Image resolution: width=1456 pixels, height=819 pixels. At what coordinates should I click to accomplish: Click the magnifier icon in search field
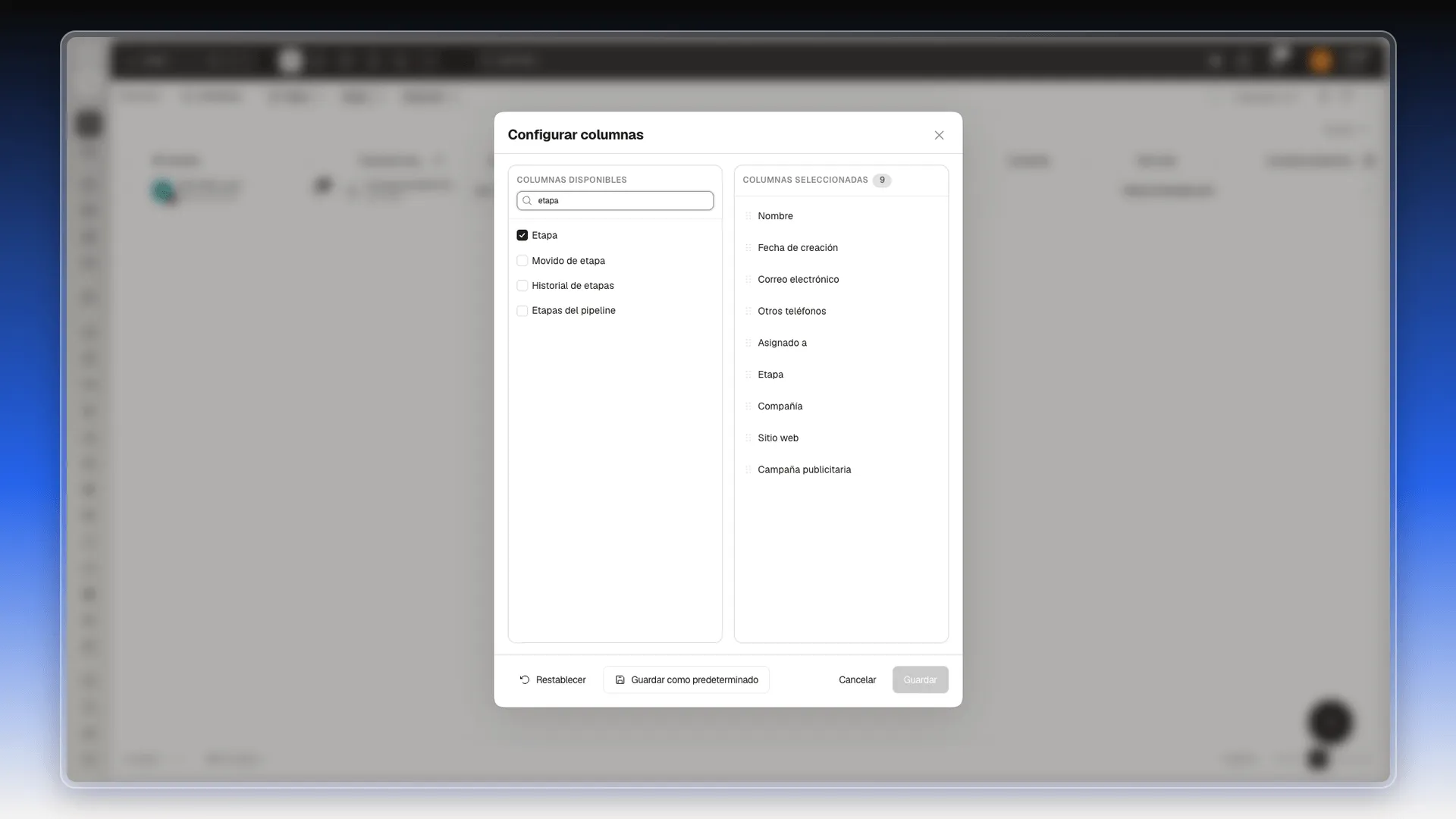click(527, 201)
